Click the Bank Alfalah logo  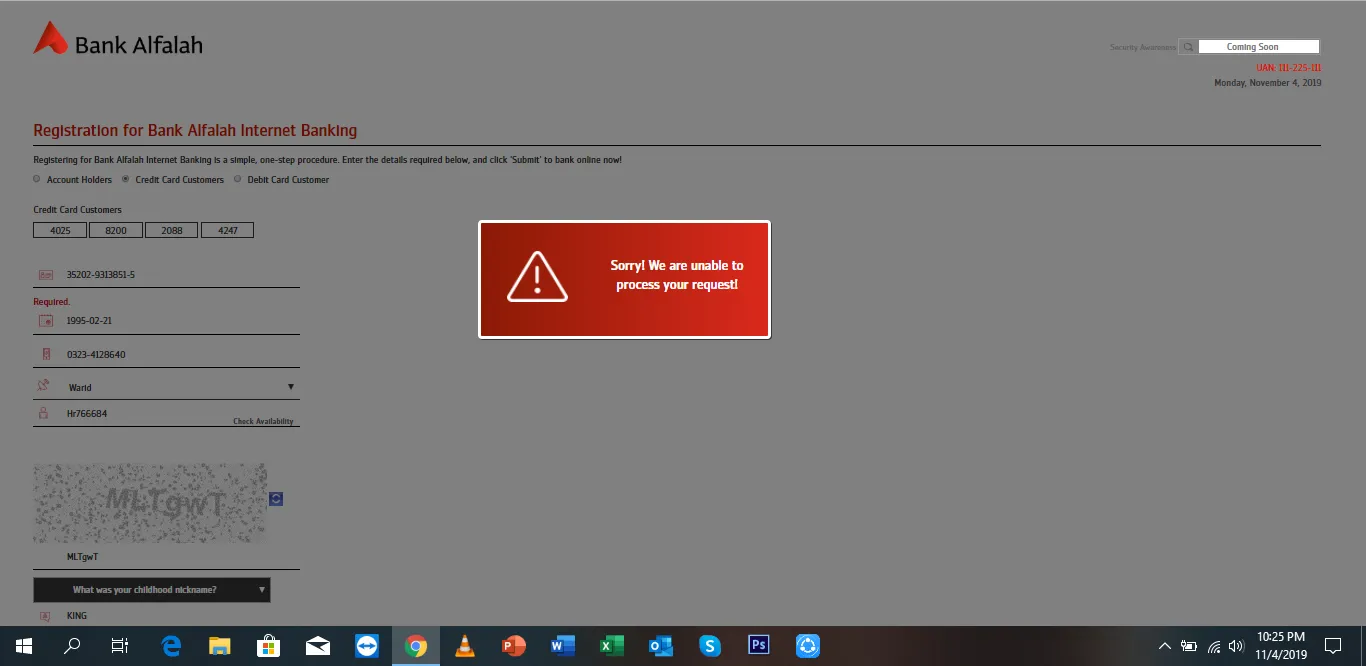point(118,41)
